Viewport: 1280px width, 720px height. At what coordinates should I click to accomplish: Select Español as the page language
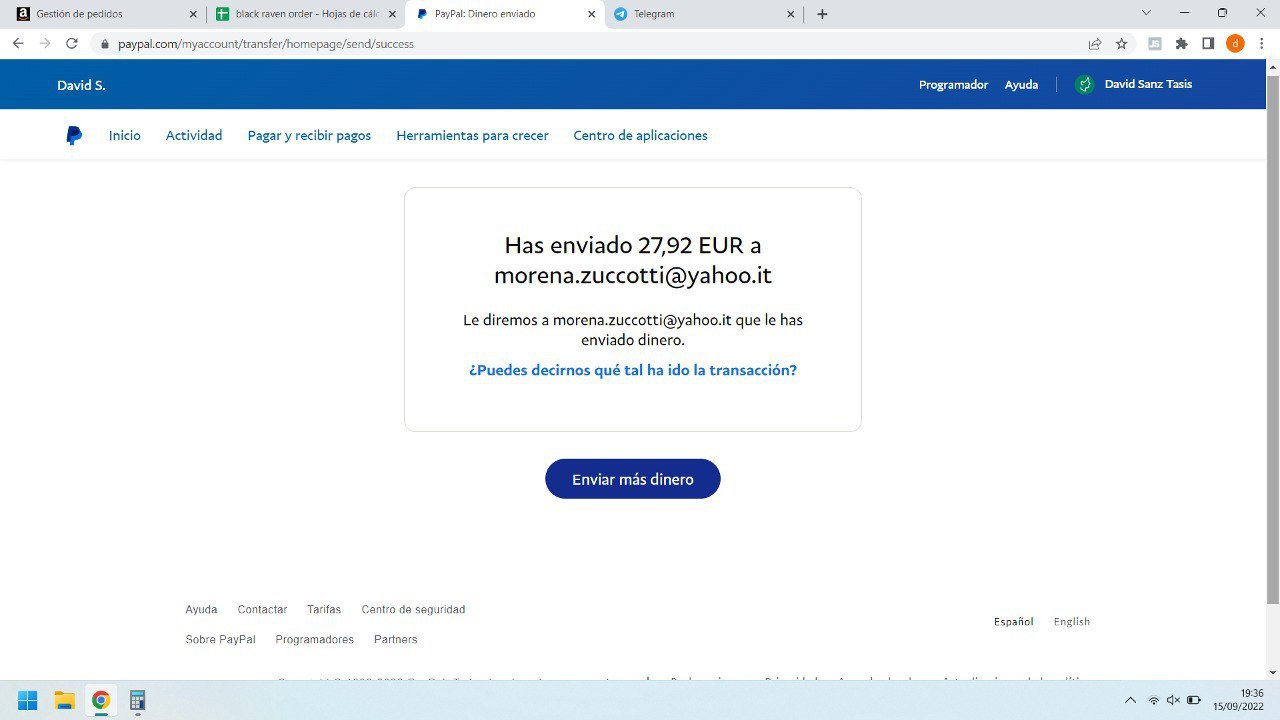click(x=1013, y=621)
